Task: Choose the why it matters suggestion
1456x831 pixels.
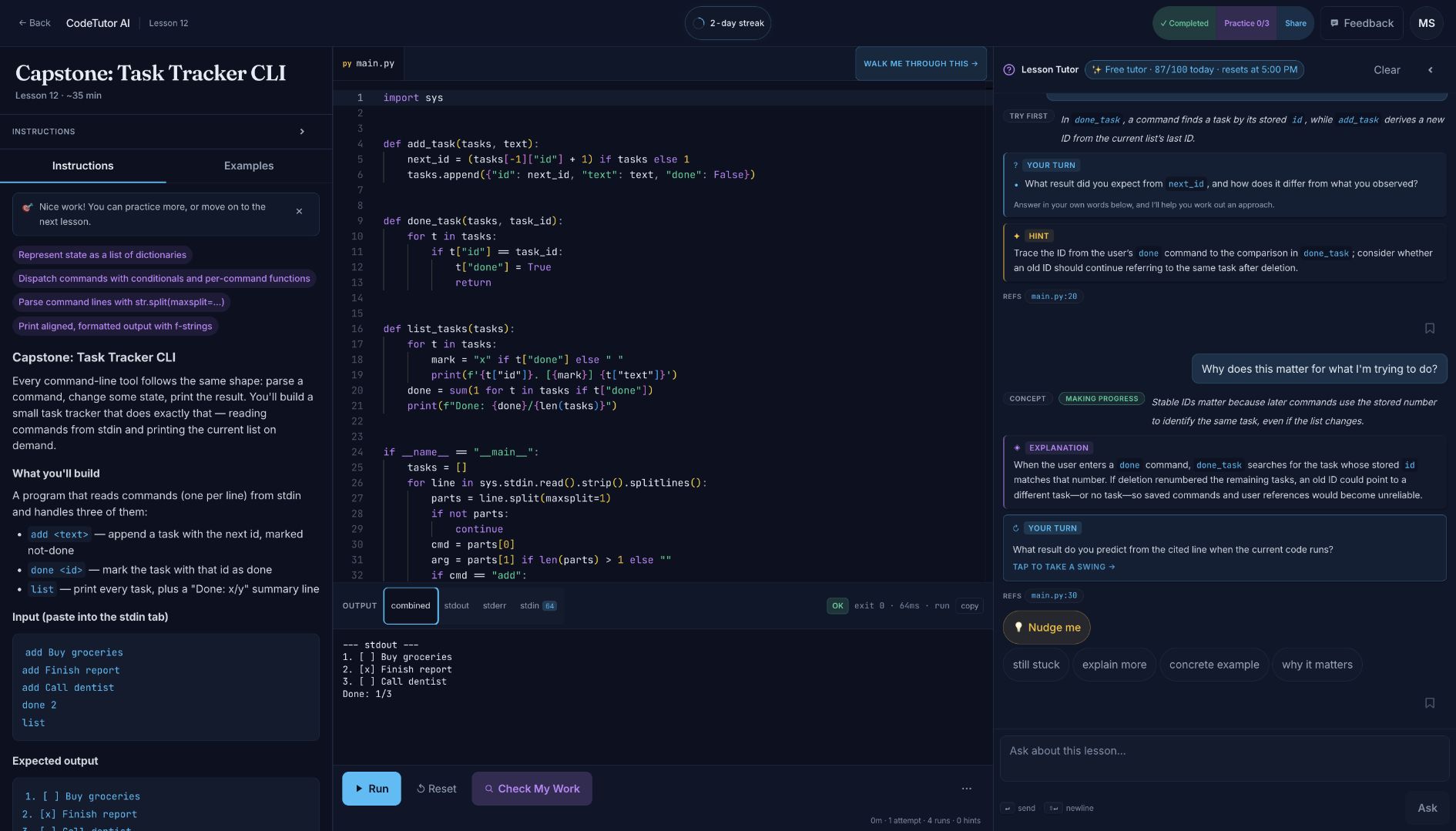Action: click(x=1317, y=665)
